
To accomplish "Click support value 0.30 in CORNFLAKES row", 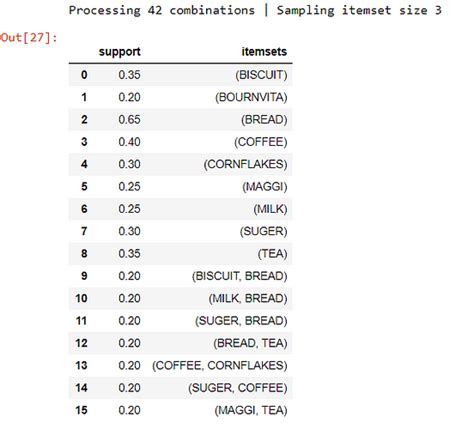I will click(129, 164).
